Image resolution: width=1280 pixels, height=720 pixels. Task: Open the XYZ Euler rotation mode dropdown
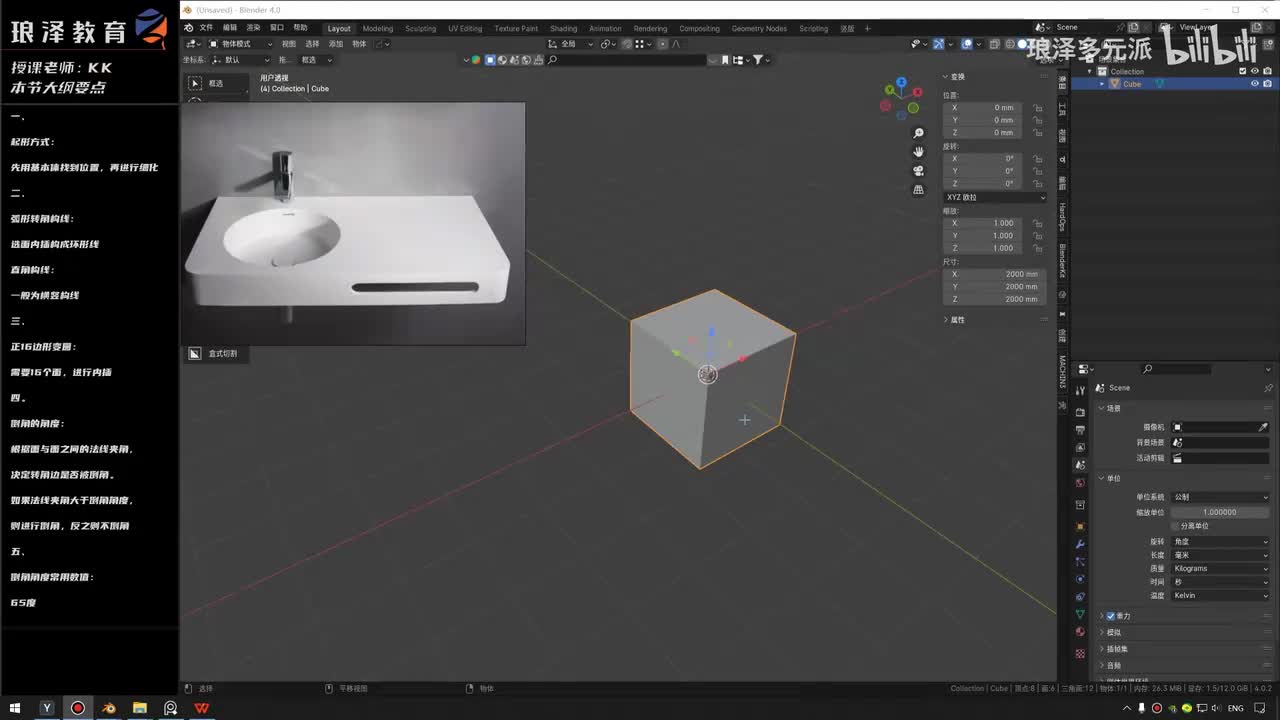coord(995,197)
